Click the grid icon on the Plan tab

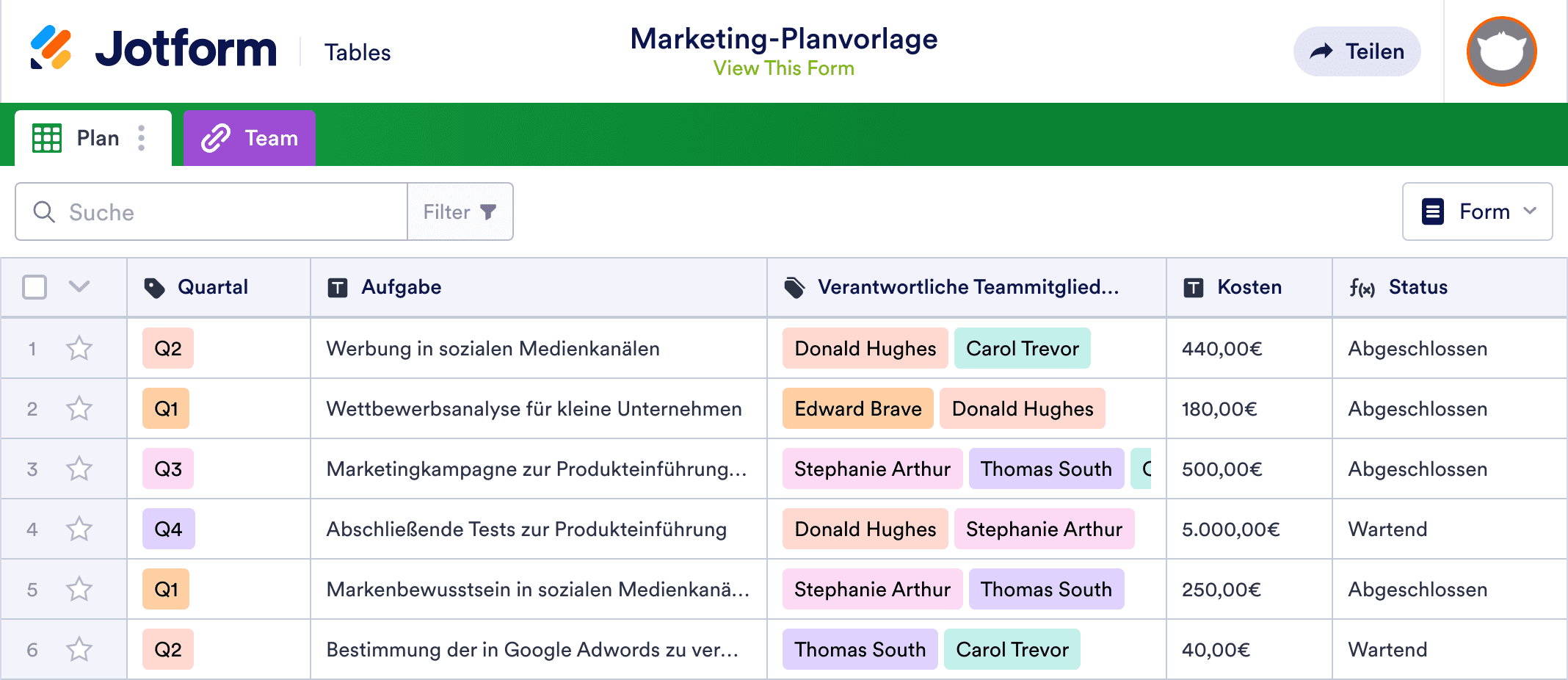pos(46,137)
